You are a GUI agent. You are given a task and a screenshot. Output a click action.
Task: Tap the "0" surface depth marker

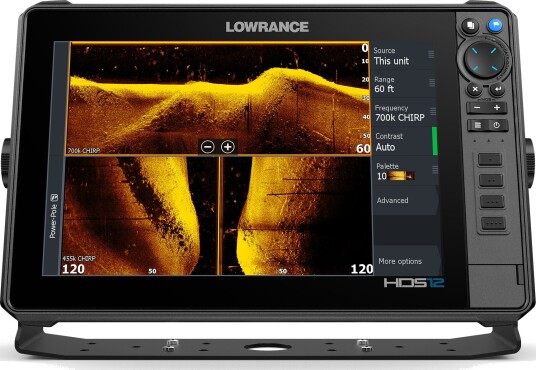tap(365, 48)
